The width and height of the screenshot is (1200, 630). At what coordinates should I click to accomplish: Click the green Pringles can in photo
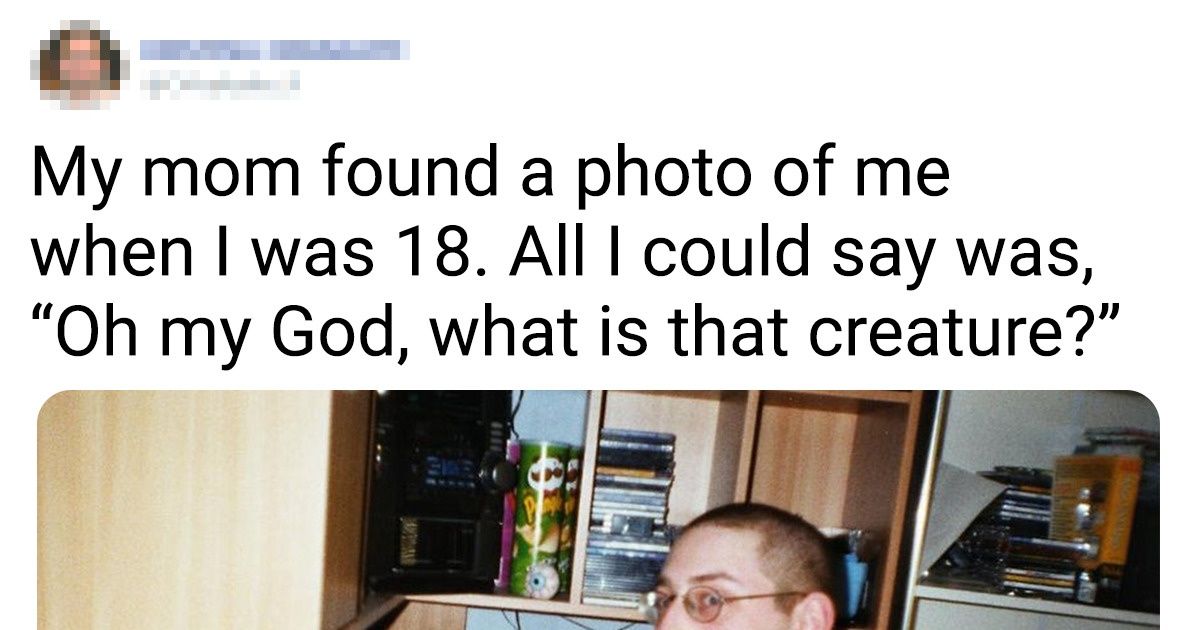541,518
